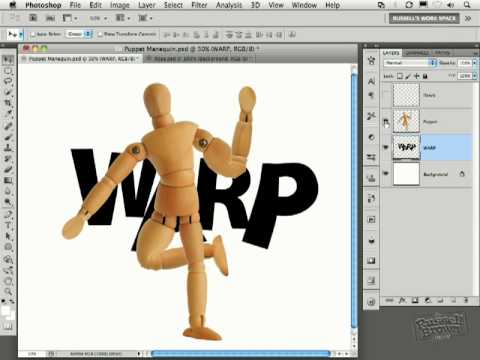Screen dimensions: 480x360
Task: Open the Character panel icon
Action: click(371, 81)
